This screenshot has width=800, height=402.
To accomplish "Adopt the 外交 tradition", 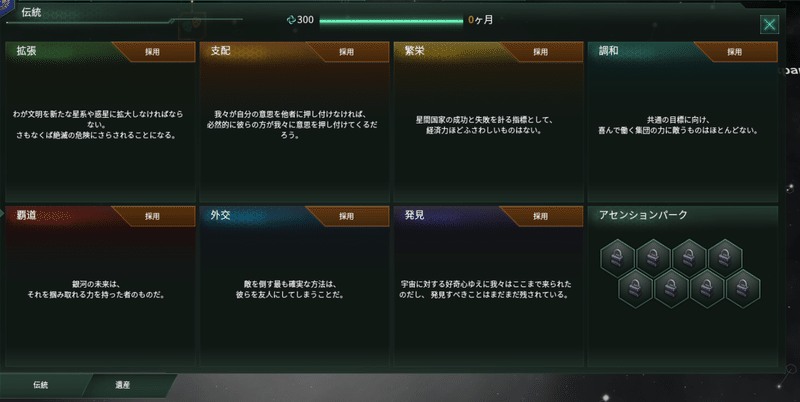I will point(347,216).
